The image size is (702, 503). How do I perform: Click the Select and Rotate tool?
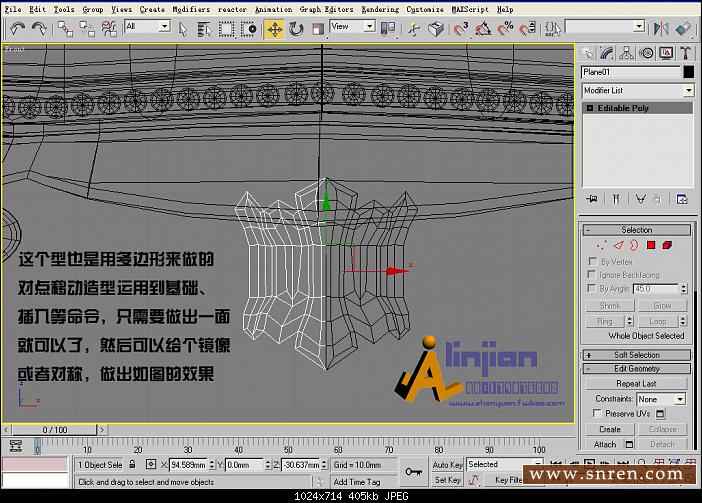(297, 28)
